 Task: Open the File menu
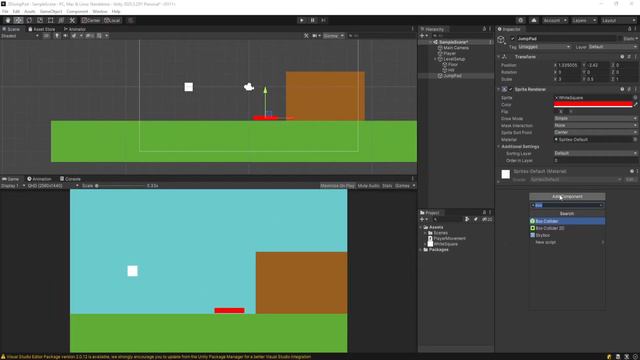pos(5,11)
